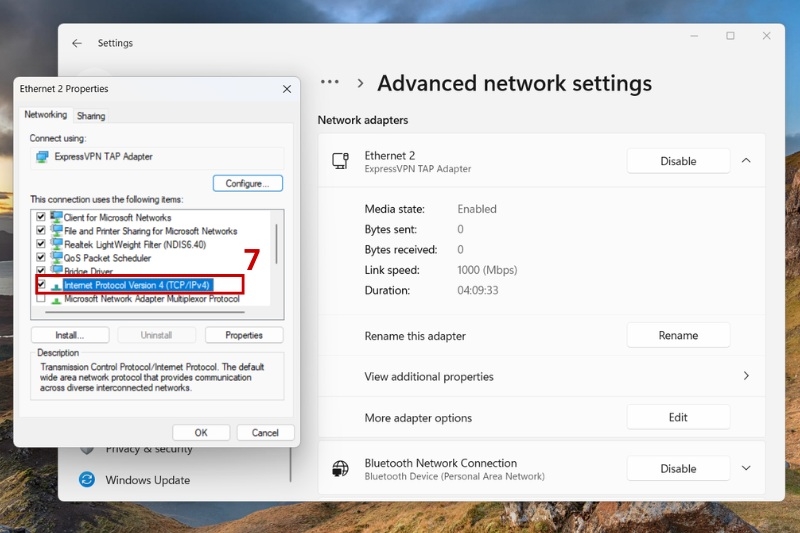Toggle Bridge Driver checkbox
This screenshot has height=533, width=800.
click(x=41, y=270)
